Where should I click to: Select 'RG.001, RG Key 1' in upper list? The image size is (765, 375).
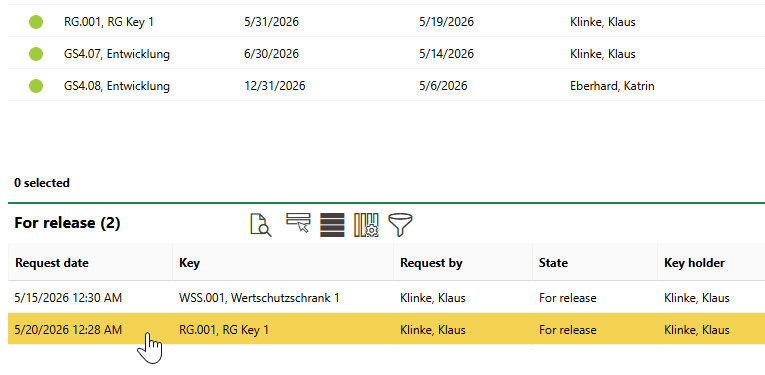pyautogui.click(x=109, y=22)
